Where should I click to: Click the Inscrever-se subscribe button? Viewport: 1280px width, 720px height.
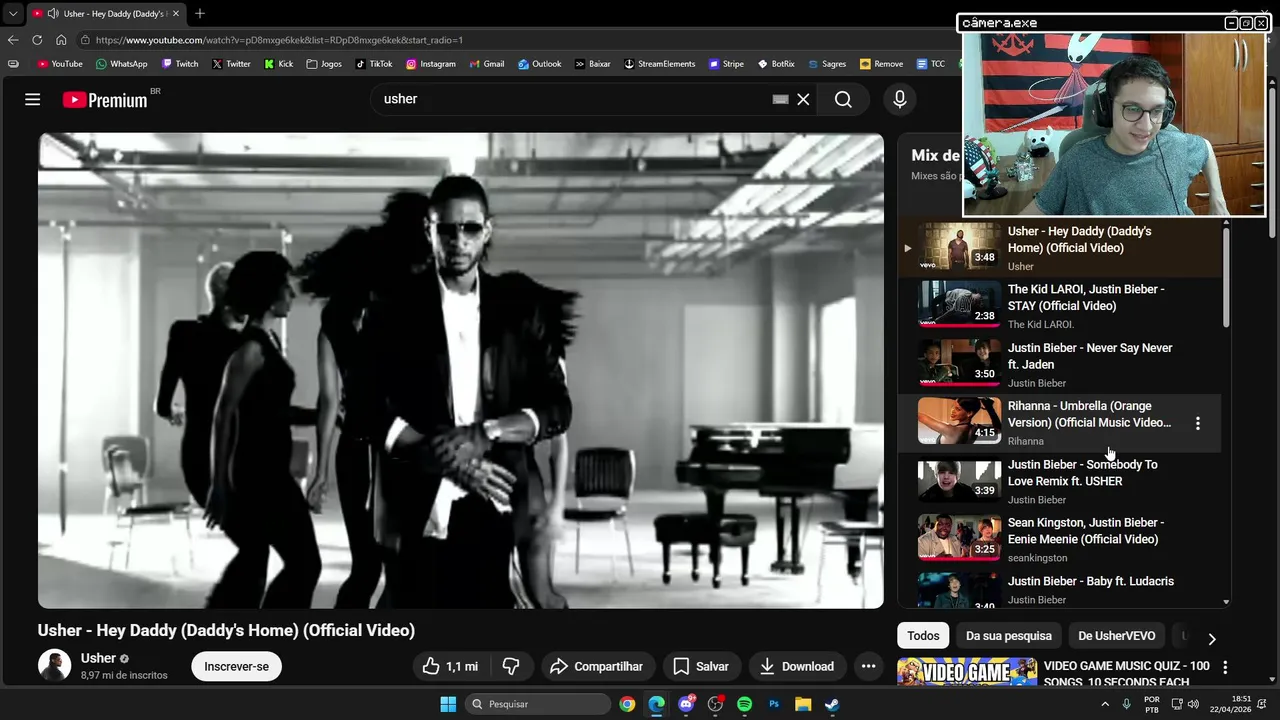(236, 666)
